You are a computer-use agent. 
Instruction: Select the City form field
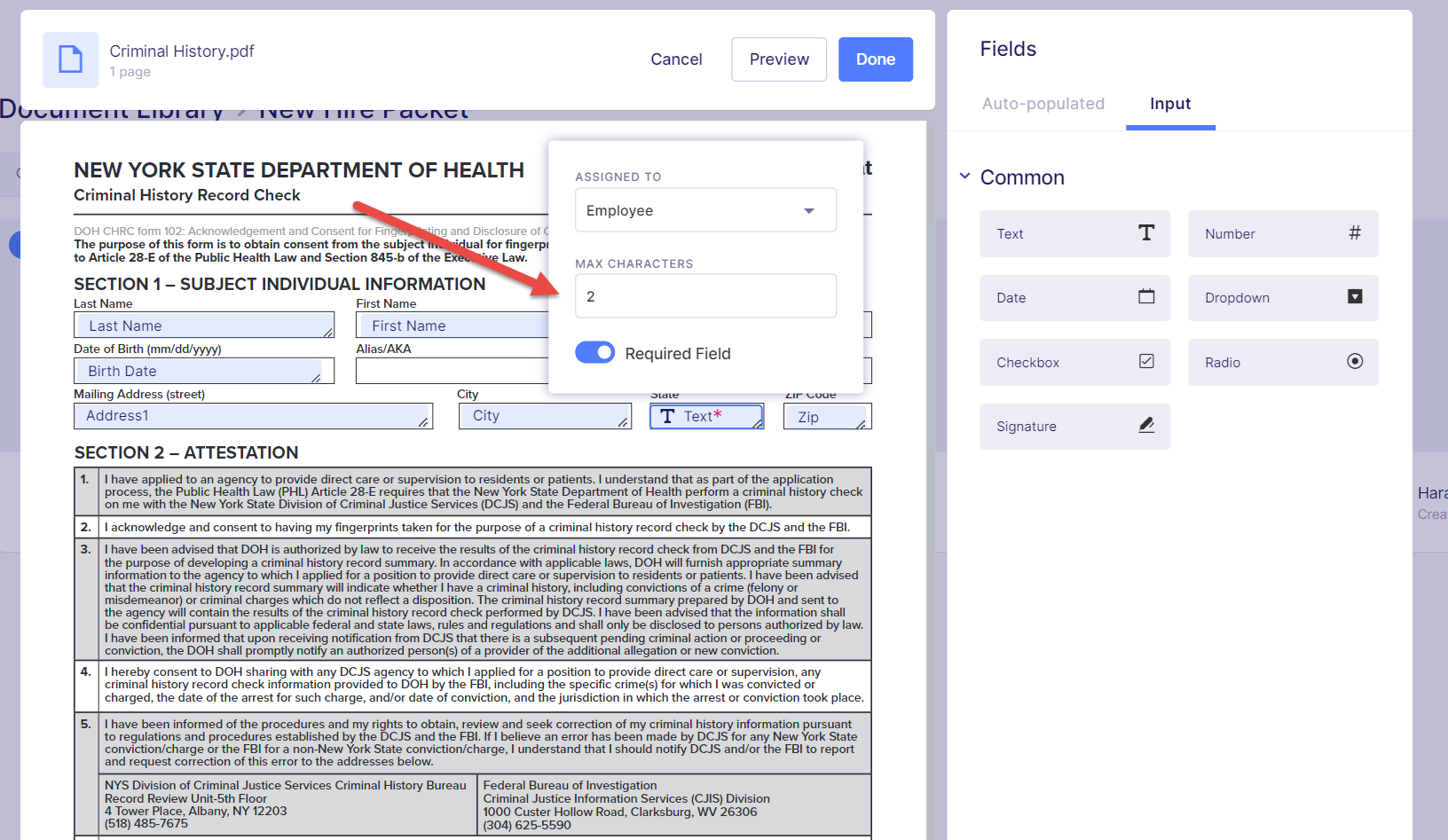(x=545, y=416)
